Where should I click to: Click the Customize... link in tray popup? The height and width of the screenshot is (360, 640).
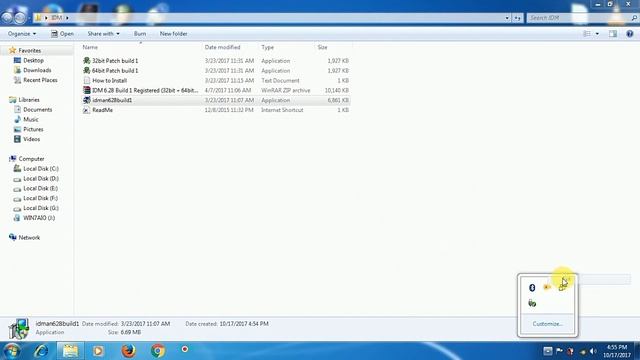tap(547, 324)
